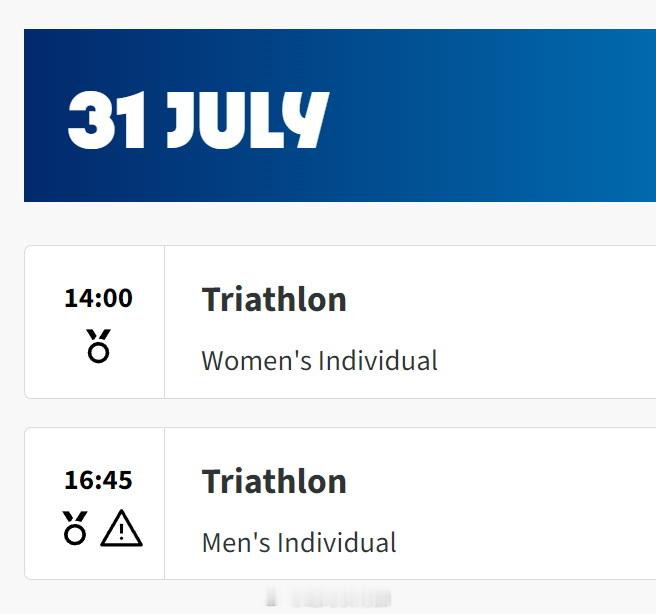Click the warning triangle on Men's event
Viewport: 656px width, 614px height.
(x=121, y=528)
